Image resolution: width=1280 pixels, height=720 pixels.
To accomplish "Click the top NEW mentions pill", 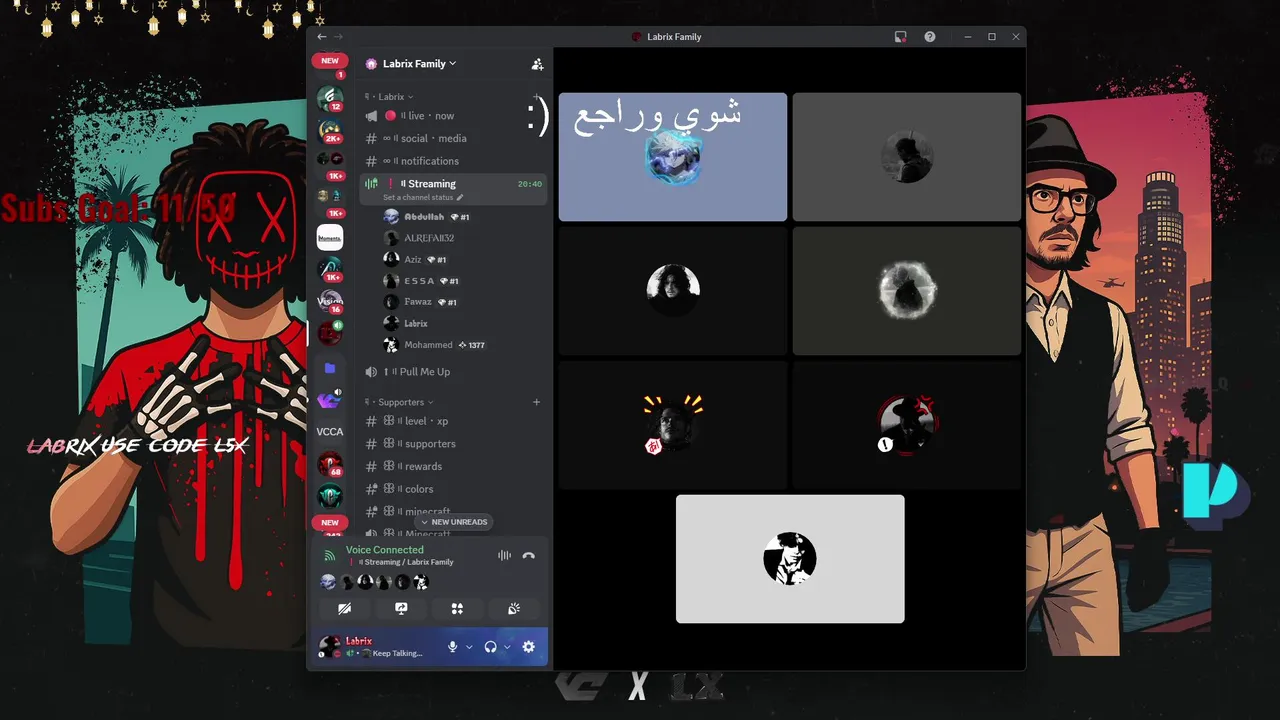I will point(330,61).
